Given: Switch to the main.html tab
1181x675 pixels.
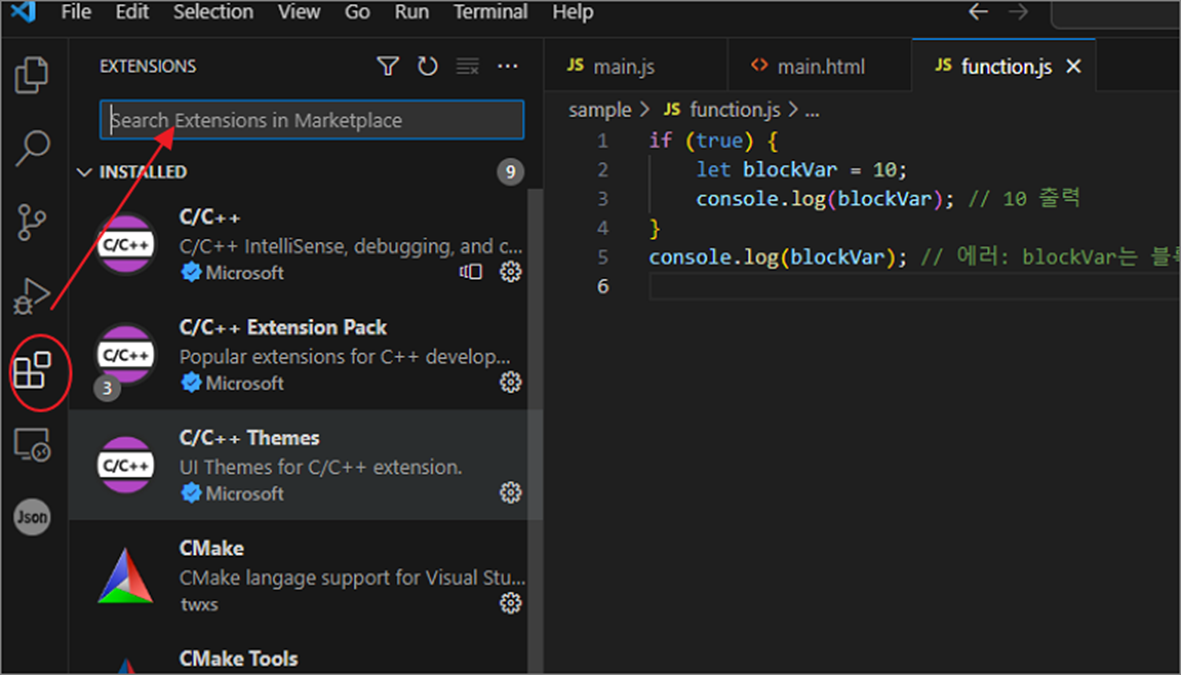Looking at the screenshot, I should [x=819, y=66].
